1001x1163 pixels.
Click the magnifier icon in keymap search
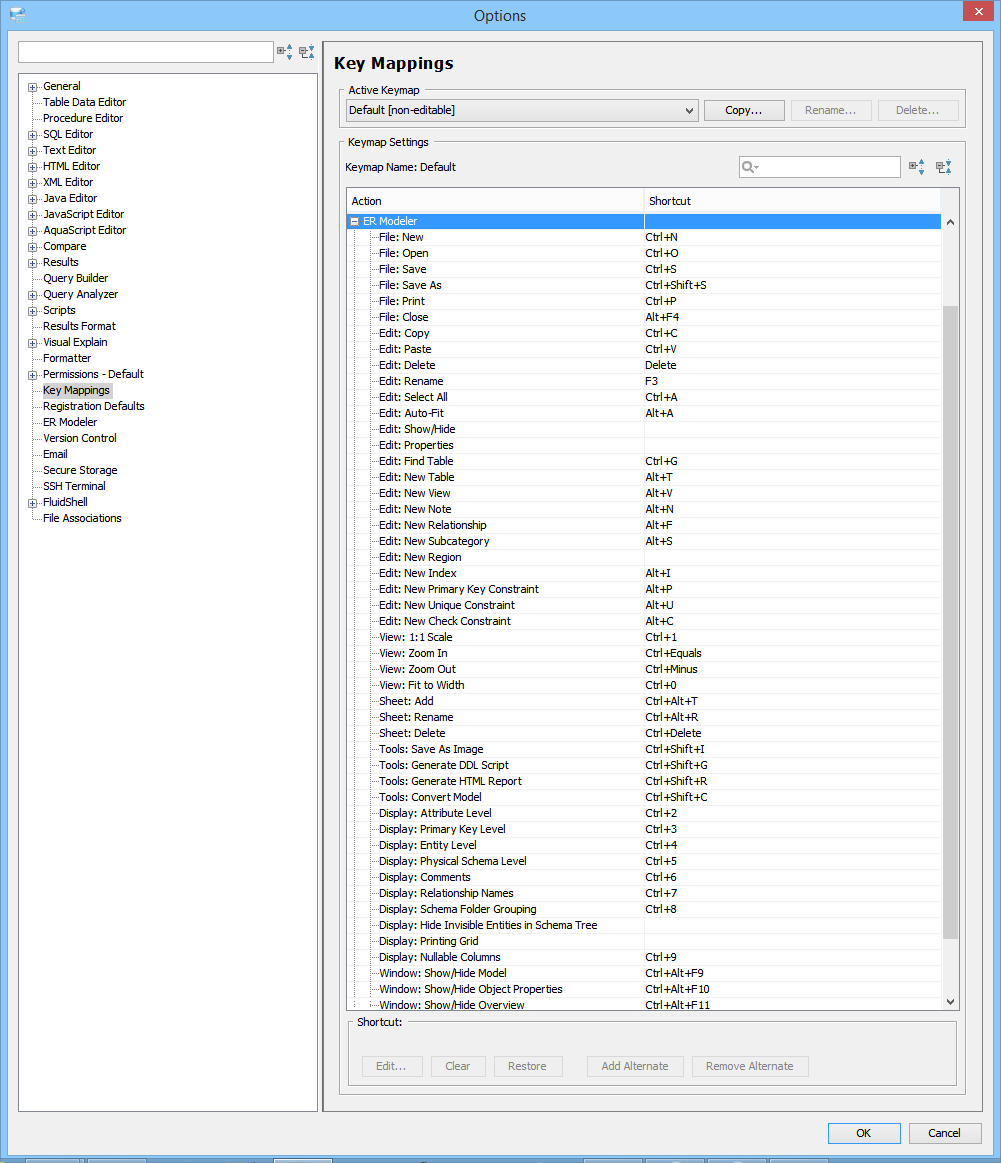click(x=750, y=167)
